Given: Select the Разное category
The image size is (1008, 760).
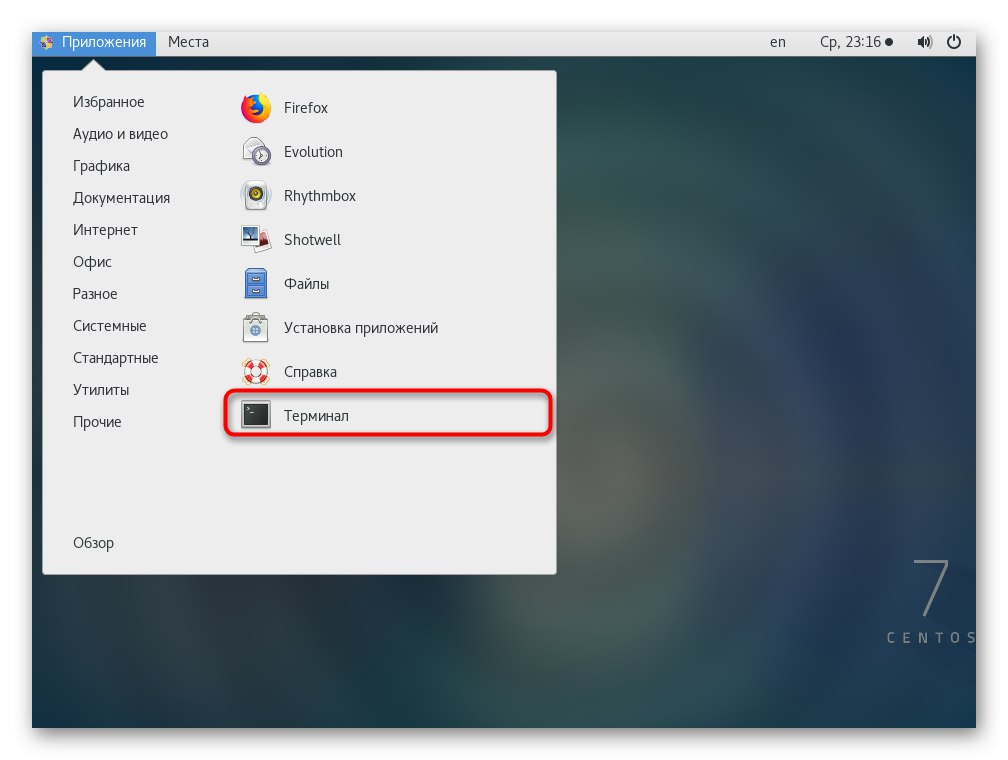Looking at the screenshot, I should (x=94, y=294).
